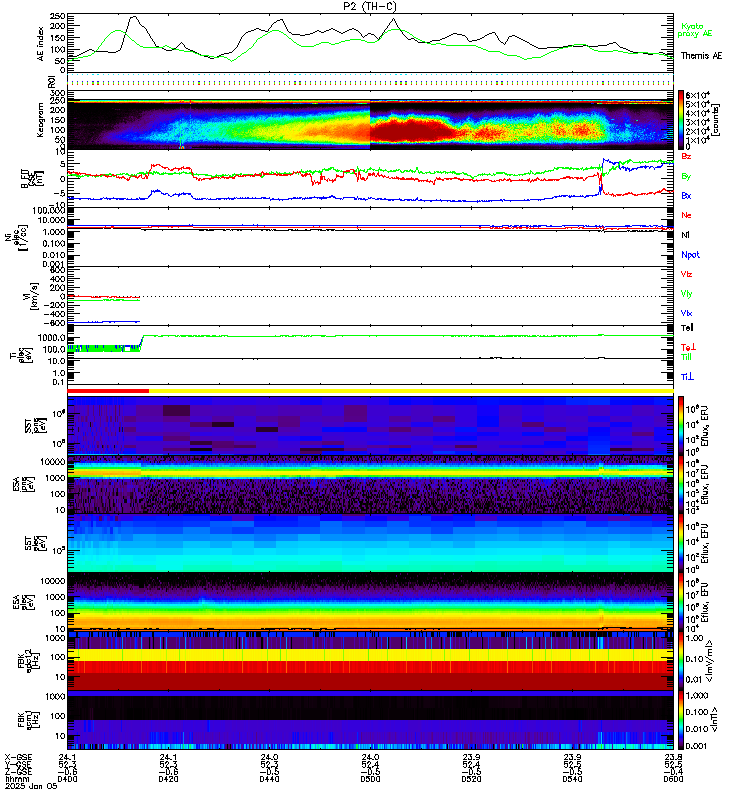The height and width of the screenshot is (800, 750).
Task: Click the AE index line plot panel
Action: pos(370,43)
